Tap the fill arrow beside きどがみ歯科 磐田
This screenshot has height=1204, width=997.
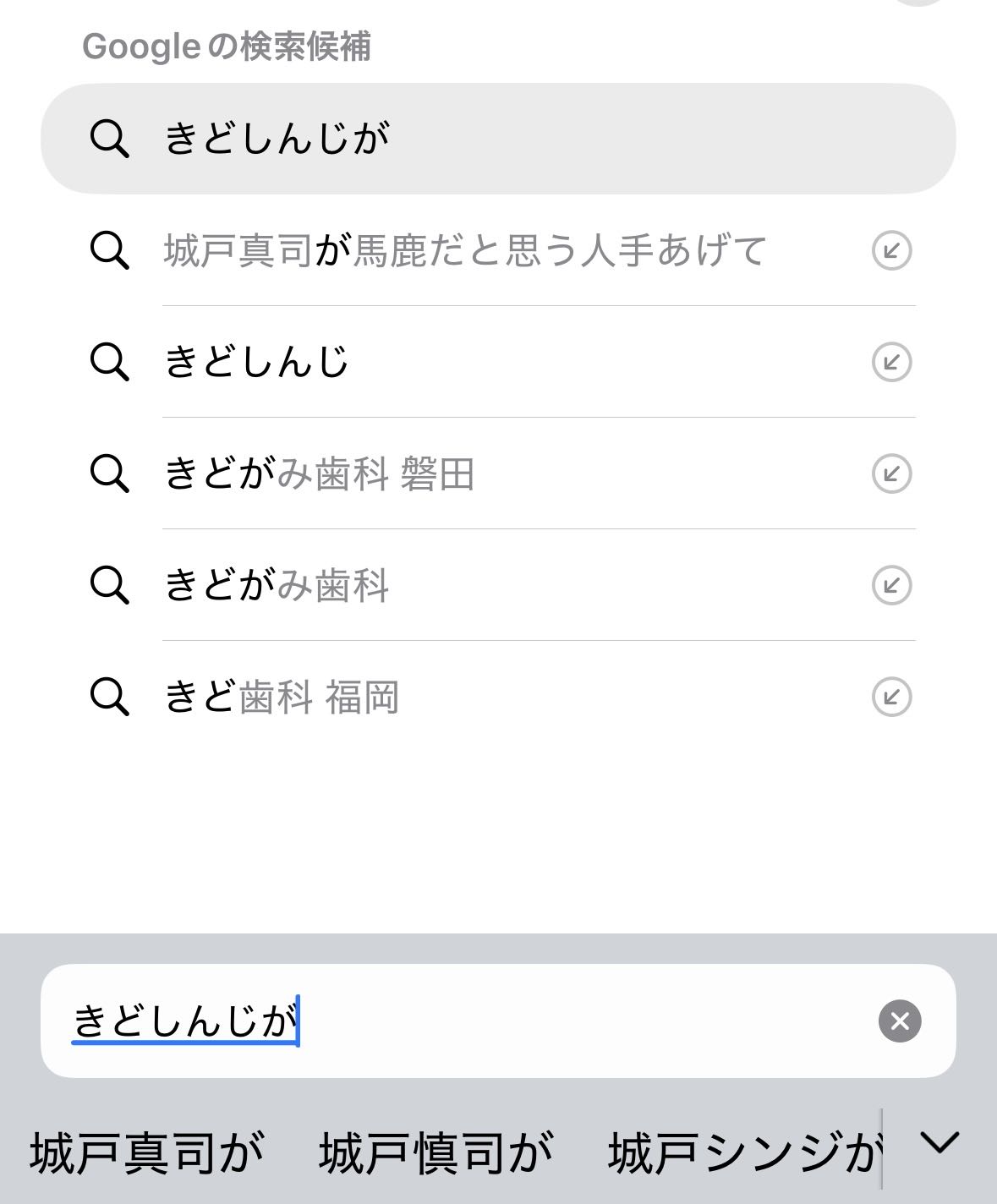coord(891,473)
